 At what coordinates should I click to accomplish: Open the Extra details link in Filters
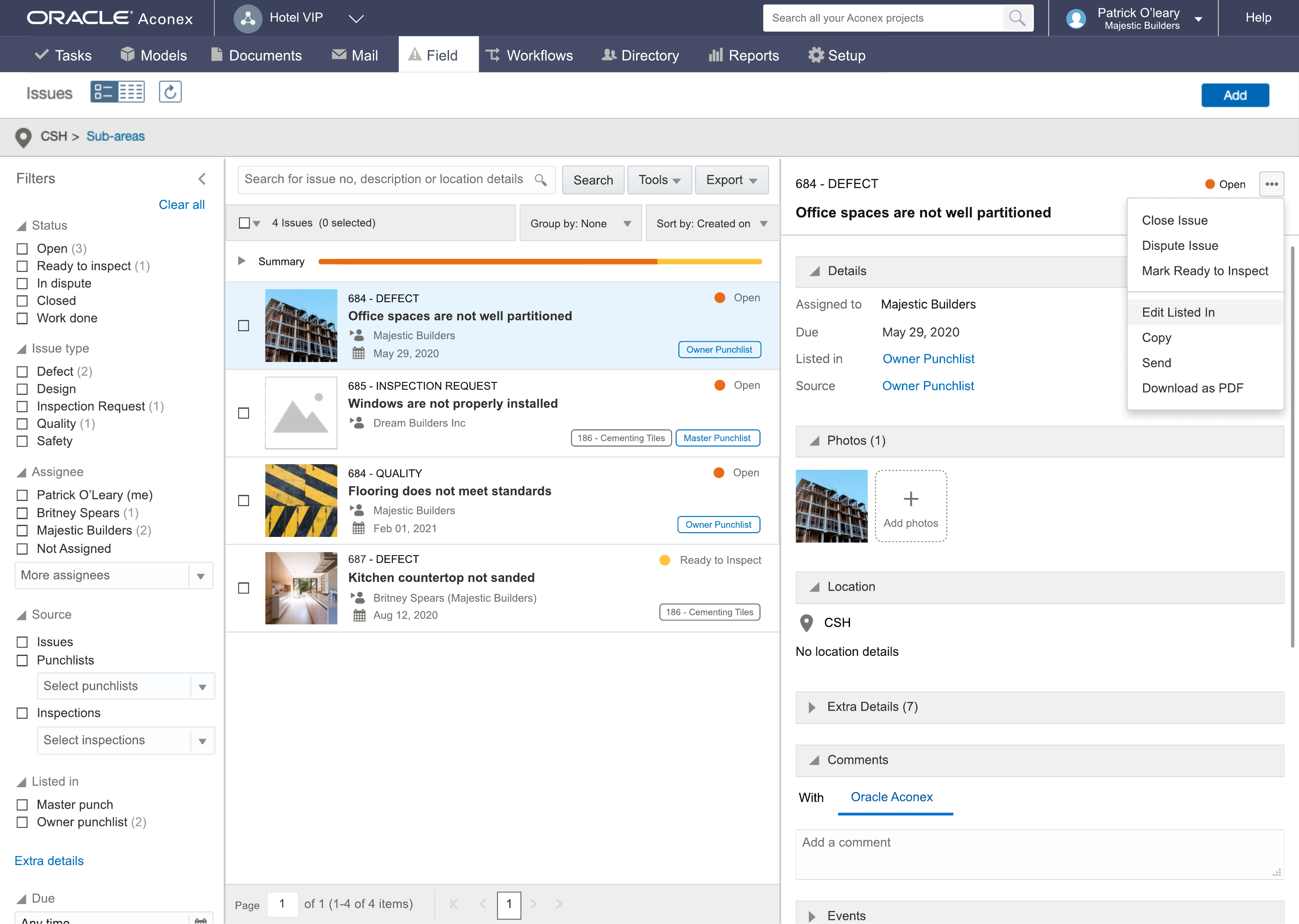pyautogui.click(x=49, y=861)
